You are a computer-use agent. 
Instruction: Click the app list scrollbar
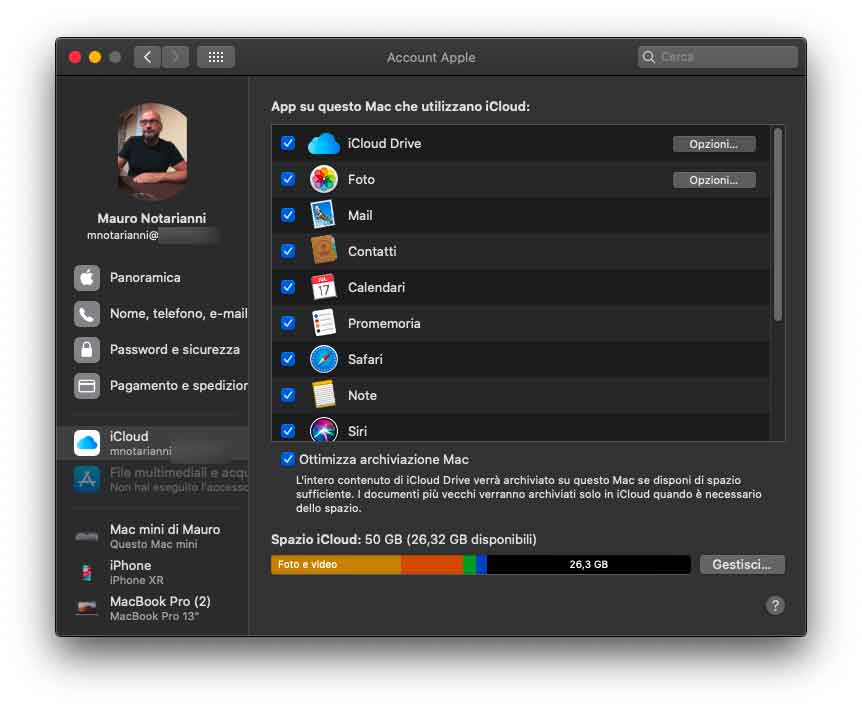(x=777, y=224)
